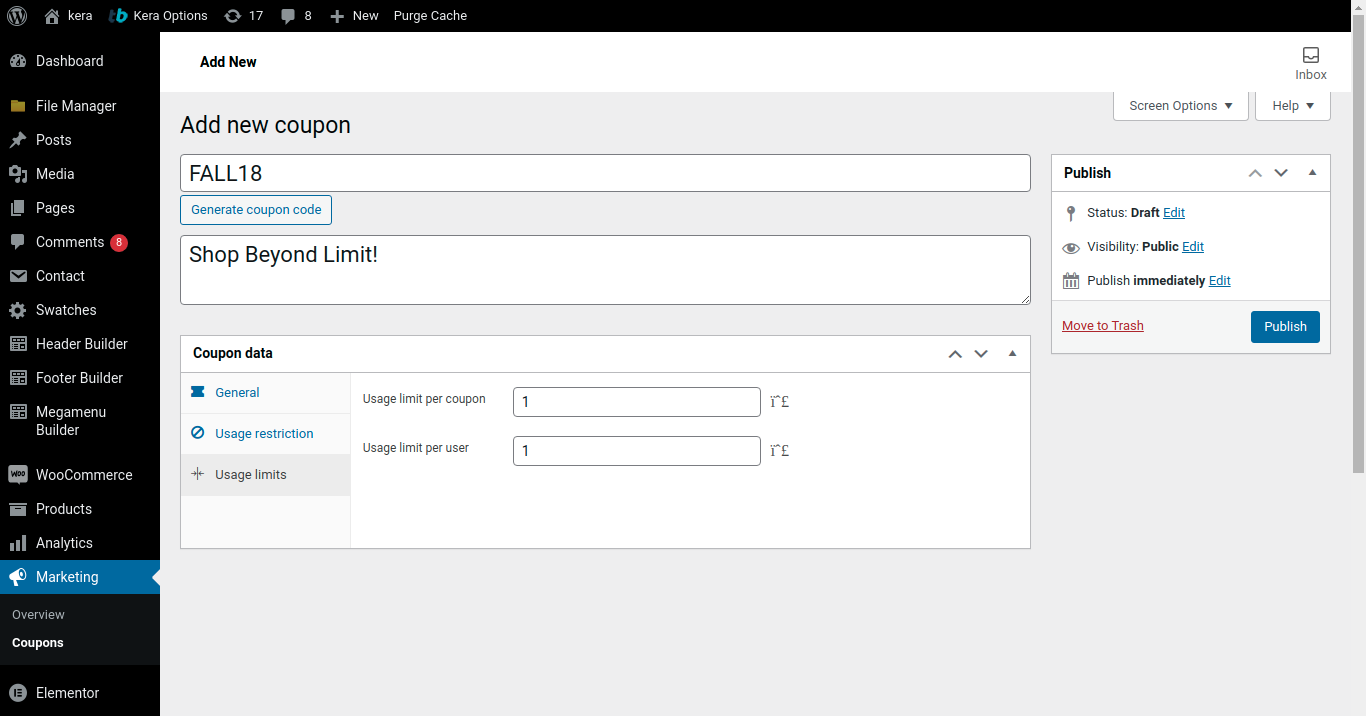Open WooCommerce menu label

point(84,475)
